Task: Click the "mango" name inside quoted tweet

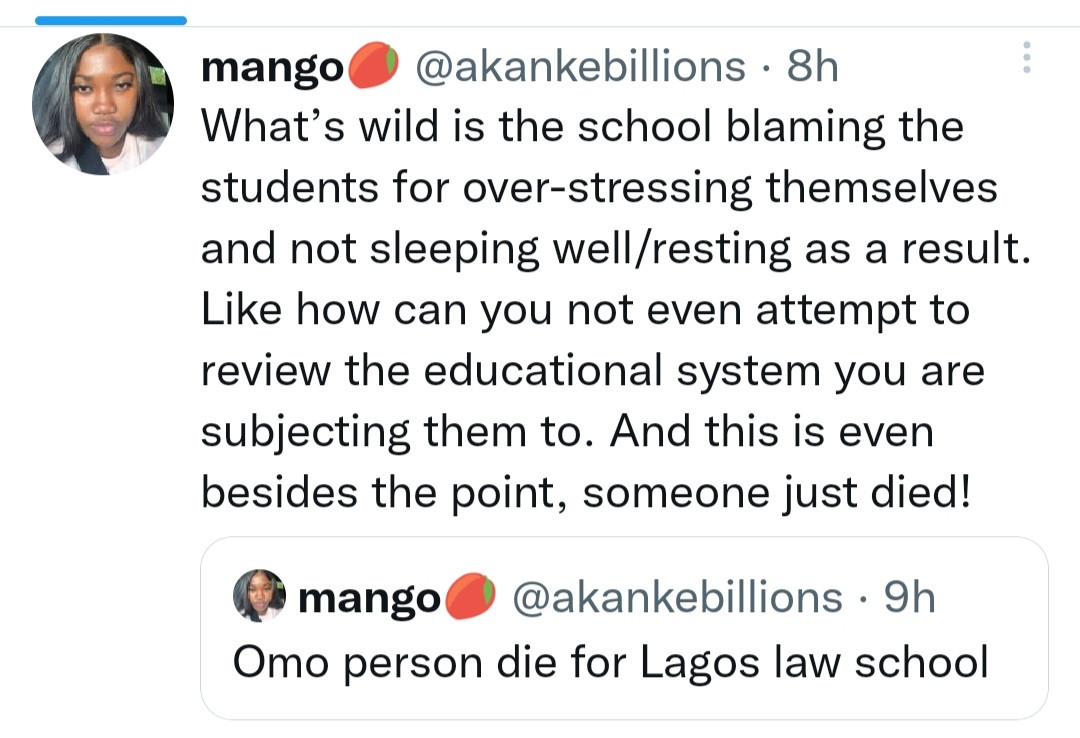Action: tap(370, 598)
